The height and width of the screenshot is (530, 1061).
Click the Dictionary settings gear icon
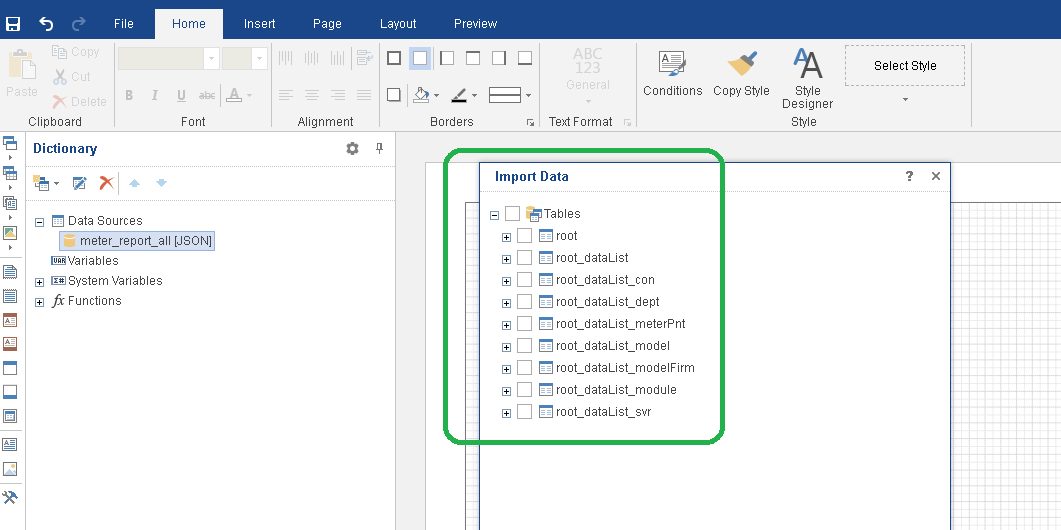353,148
